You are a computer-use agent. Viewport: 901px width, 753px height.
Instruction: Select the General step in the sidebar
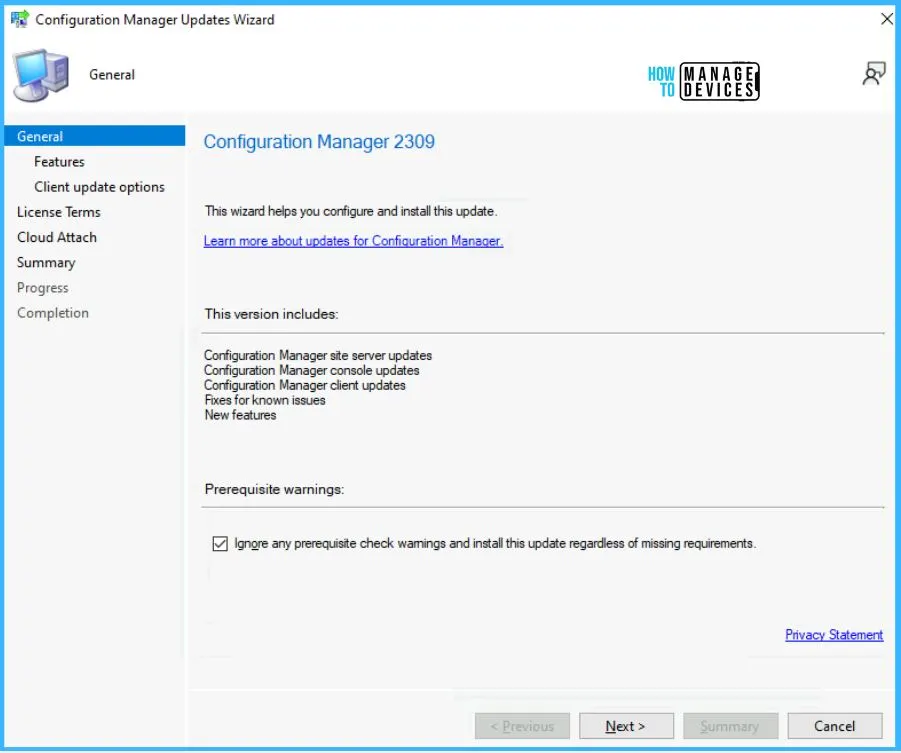pos(40,137)
